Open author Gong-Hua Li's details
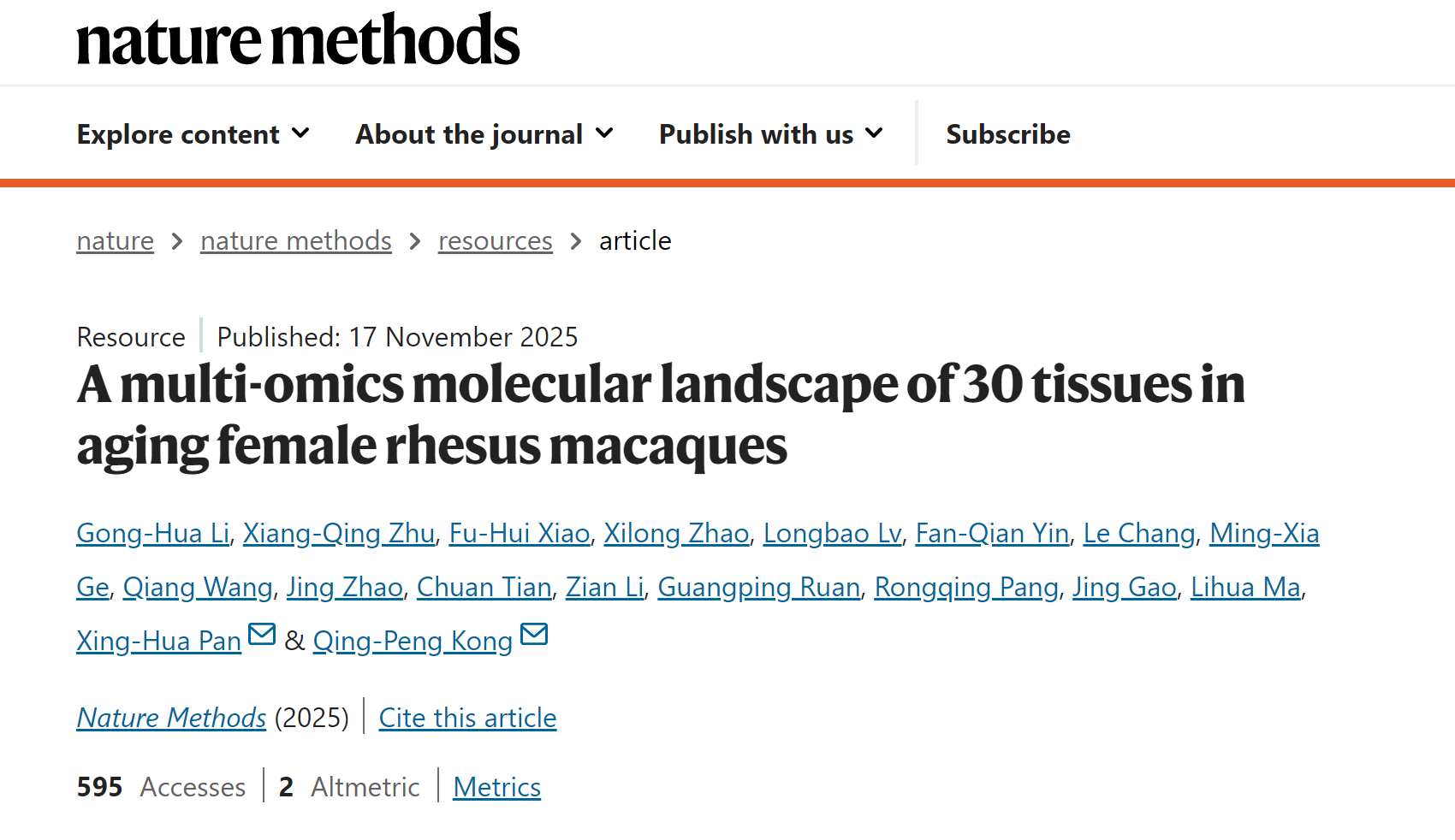 (x=153, y=534)
